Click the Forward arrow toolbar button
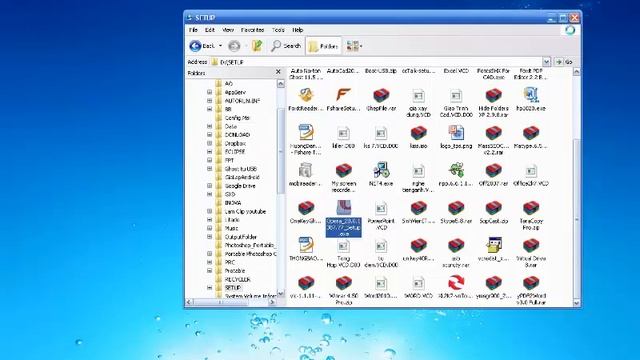The width and height of the screenshot is (640, 360). (234, 46)
